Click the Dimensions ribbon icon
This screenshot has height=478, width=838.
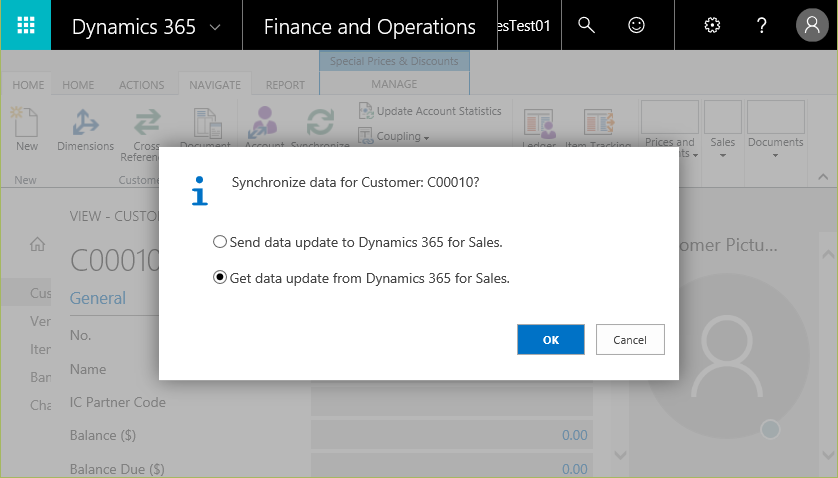[x=86, y=122]
